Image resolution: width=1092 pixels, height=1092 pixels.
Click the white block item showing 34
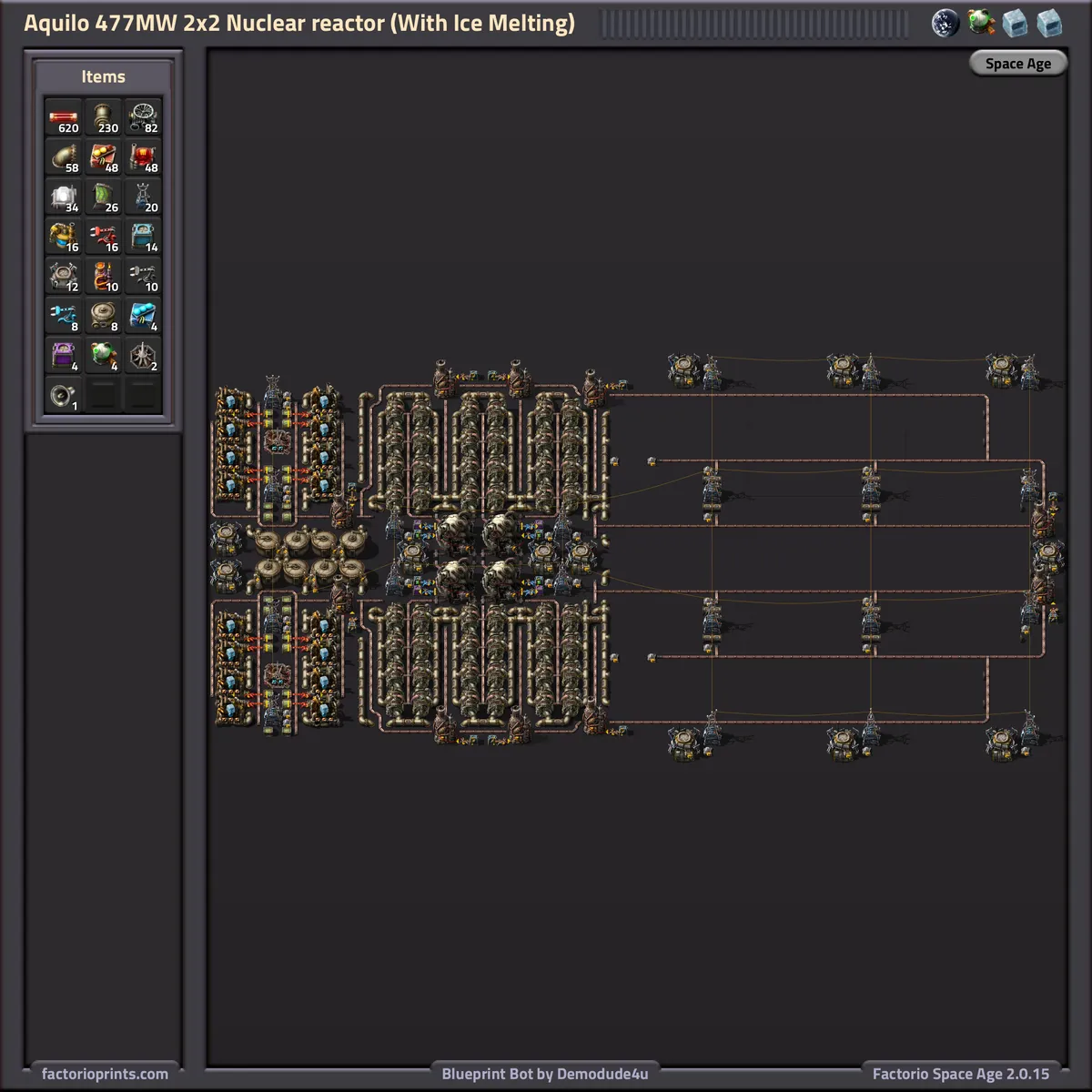coord(64,197)
